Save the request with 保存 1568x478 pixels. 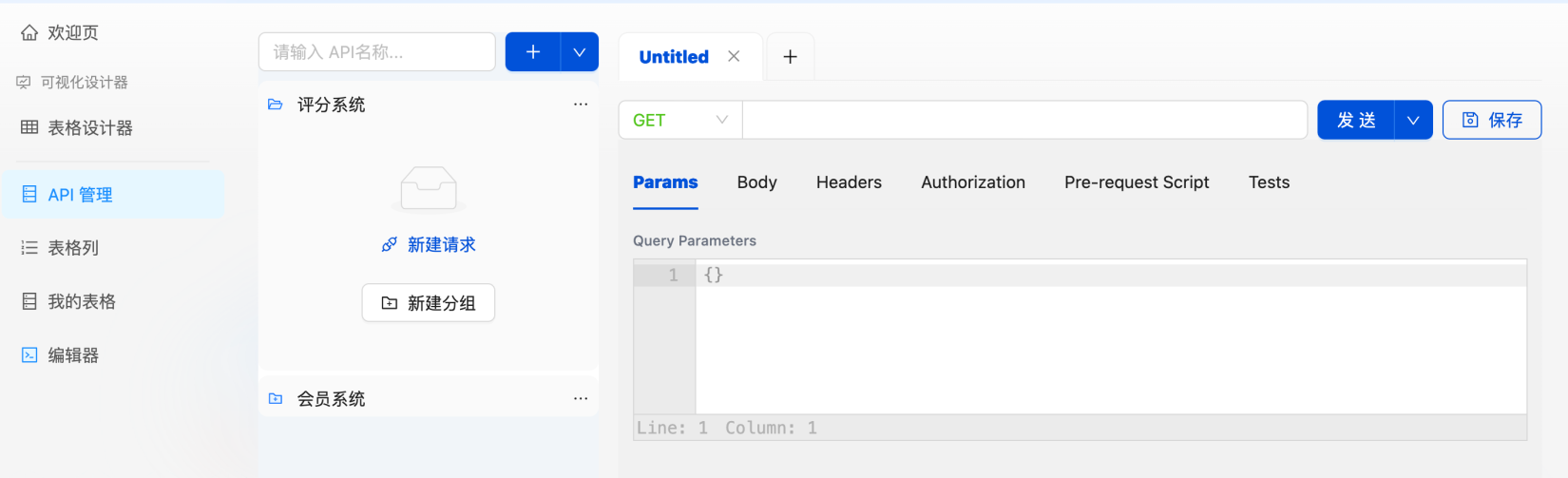coord(1491,121)
